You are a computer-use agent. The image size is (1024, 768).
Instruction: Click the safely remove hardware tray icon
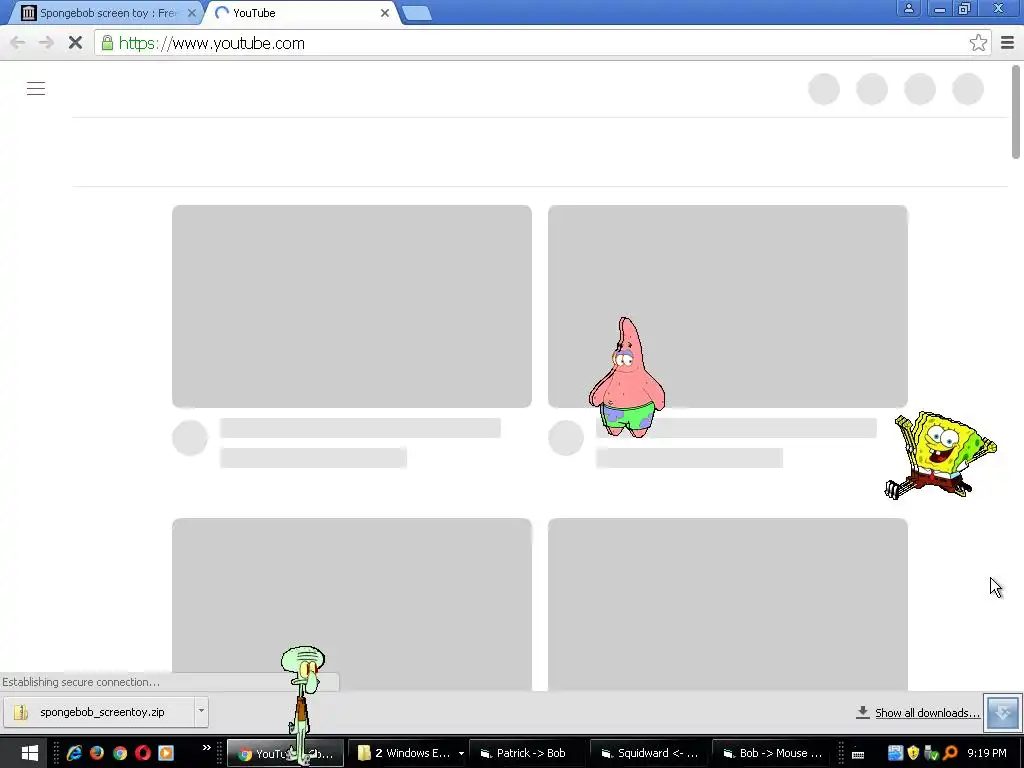pyautogui.click(x=931, y=753)
